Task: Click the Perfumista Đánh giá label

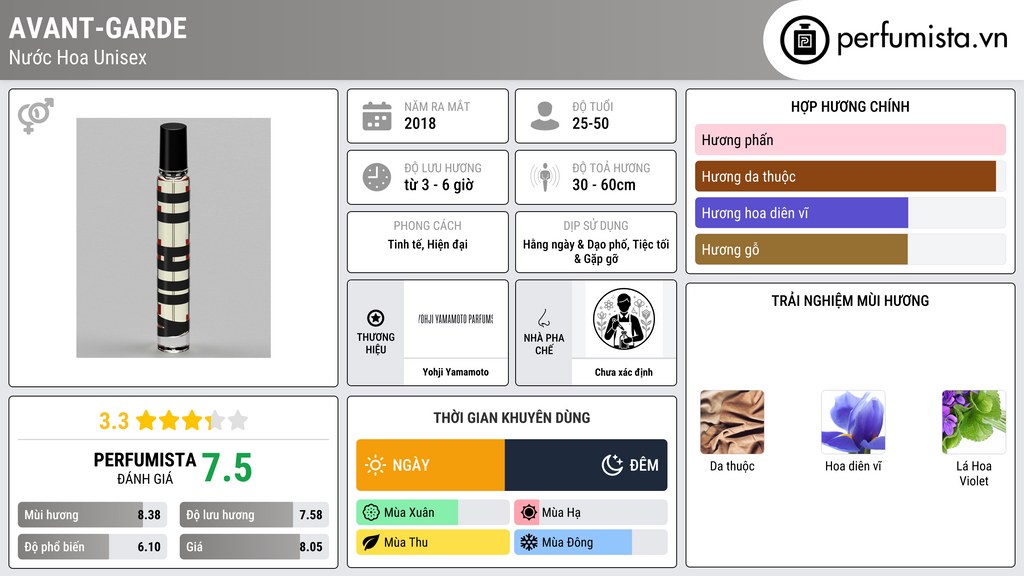Action: 144,468
